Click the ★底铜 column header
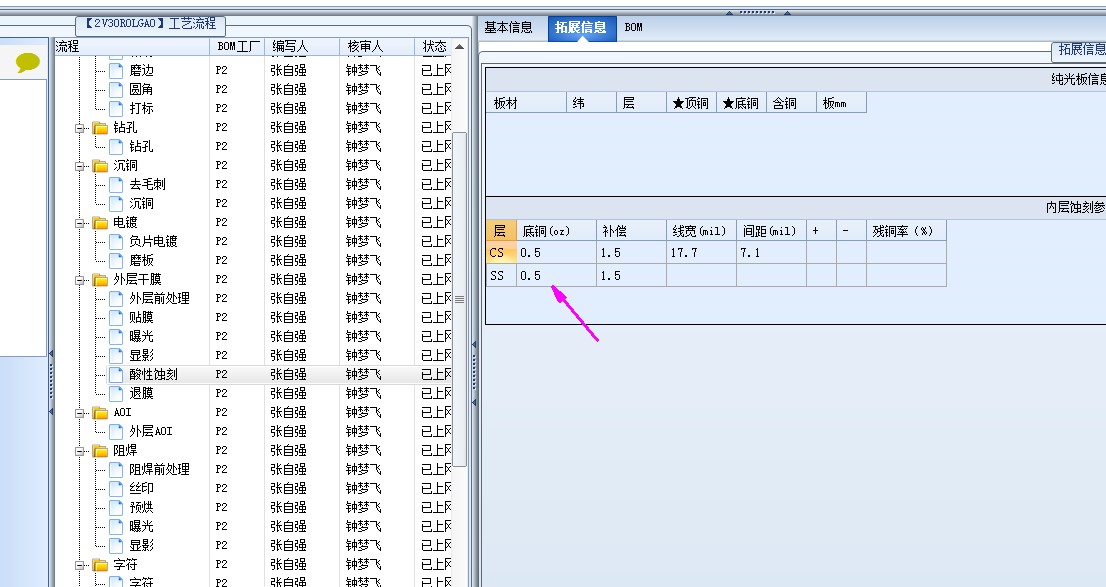Viewport: 1106px width, 587px height. pos(741,103)
